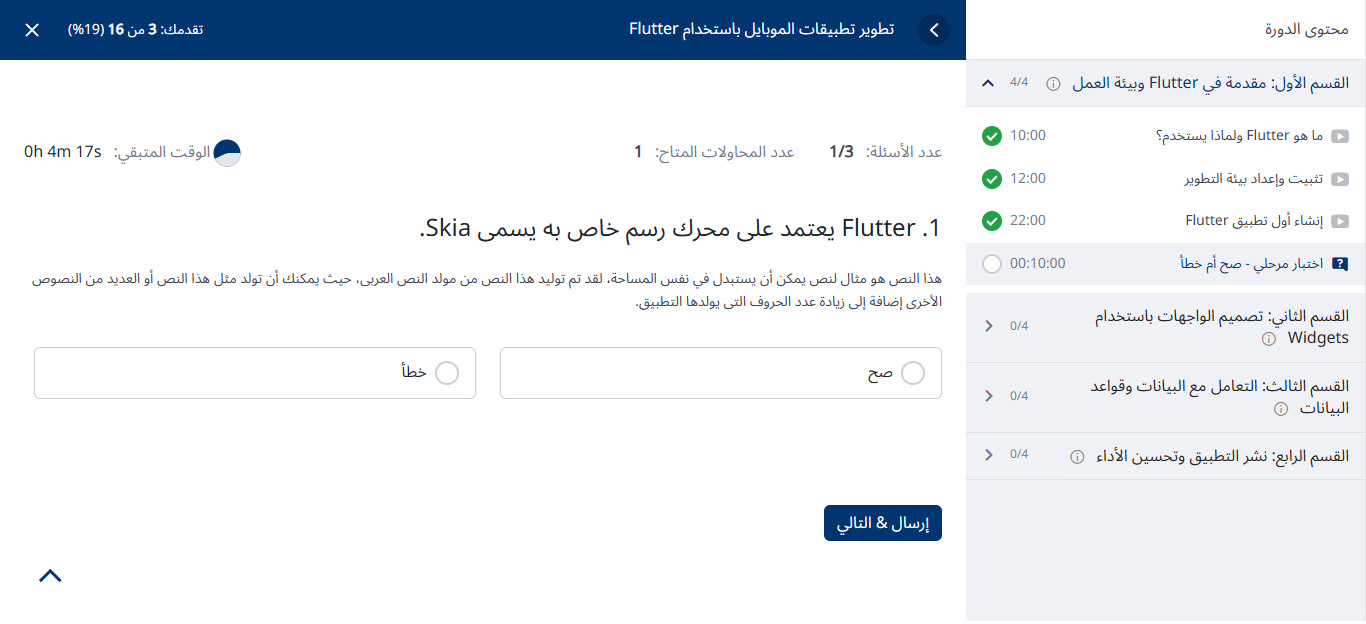Screen dimensions: 1366x624
Task: Select the صح answer radio button
Action: pos(913,373)
